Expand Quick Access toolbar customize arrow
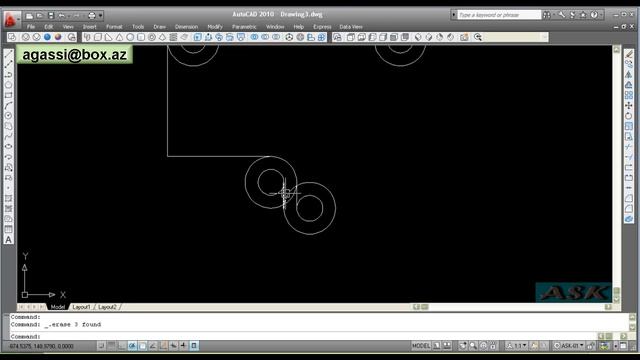The height and width of the screenshot is (360, 640). 100,16
